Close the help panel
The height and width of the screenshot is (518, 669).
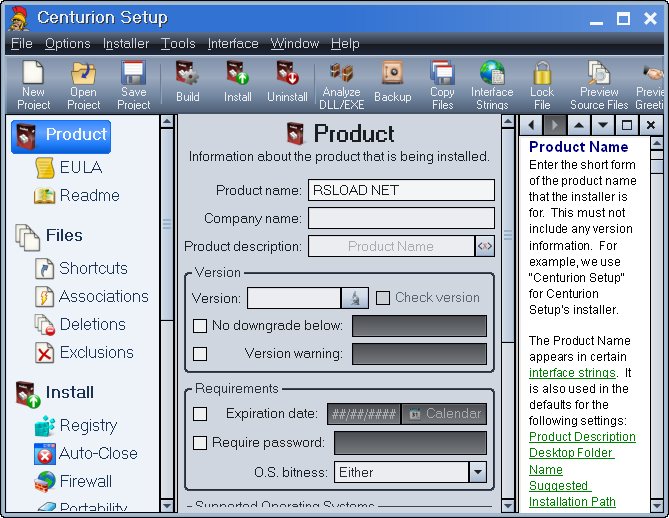click(x=651, y=125)
